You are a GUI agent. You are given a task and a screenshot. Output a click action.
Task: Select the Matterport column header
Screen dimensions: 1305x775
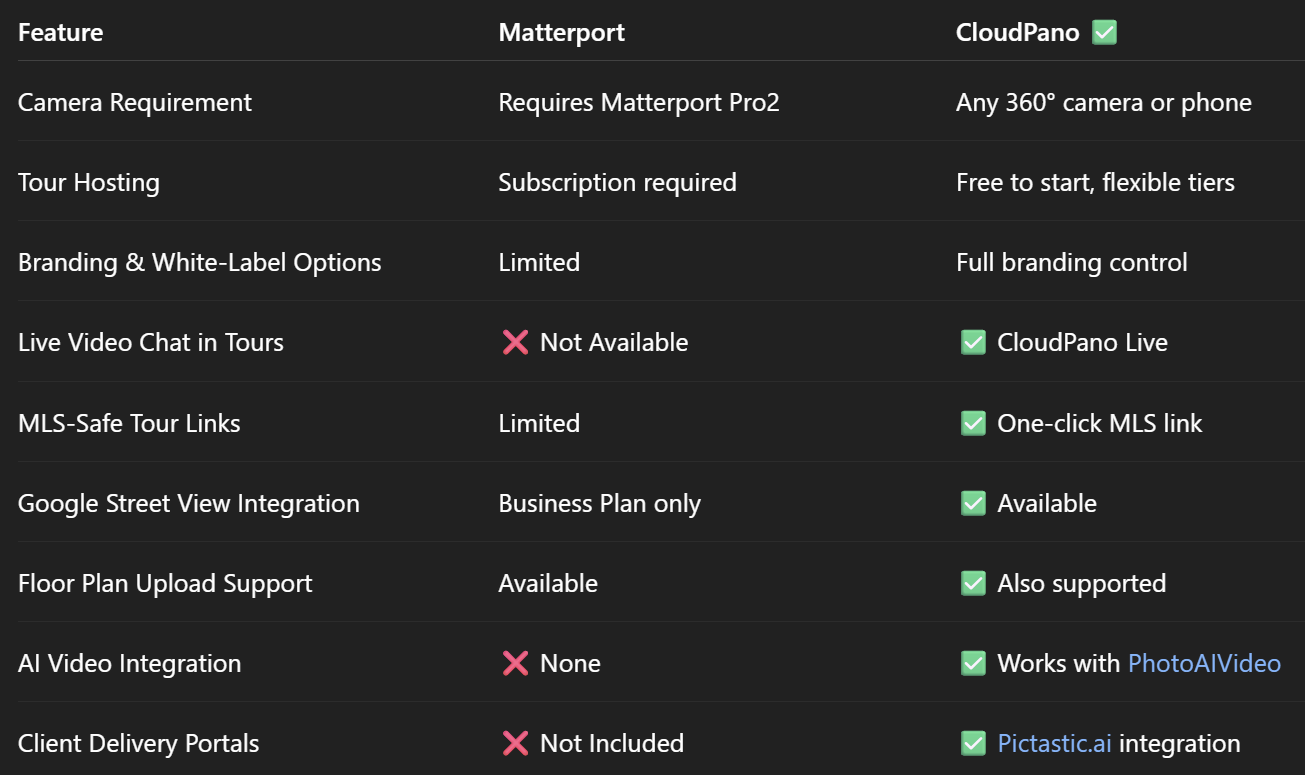click(562, 32)
